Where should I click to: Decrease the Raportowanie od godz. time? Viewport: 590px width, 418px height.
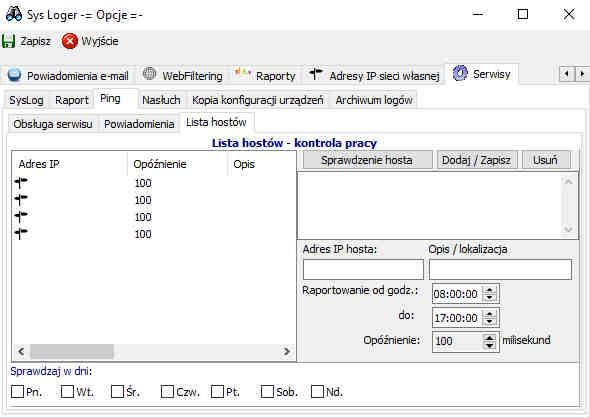coord(490,297)
